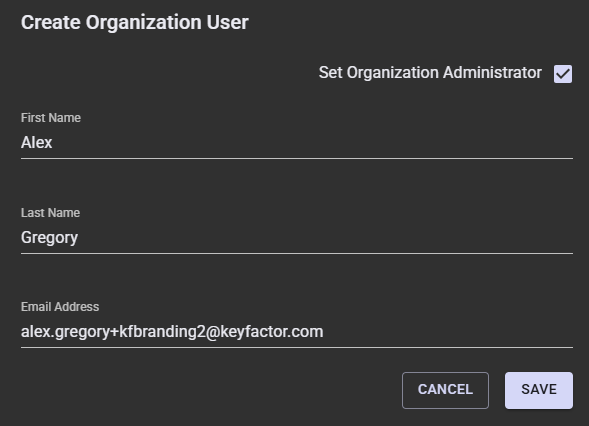This screenshot has height=426, width=589.
Task: Click the First Name field label
Action: 51,118
